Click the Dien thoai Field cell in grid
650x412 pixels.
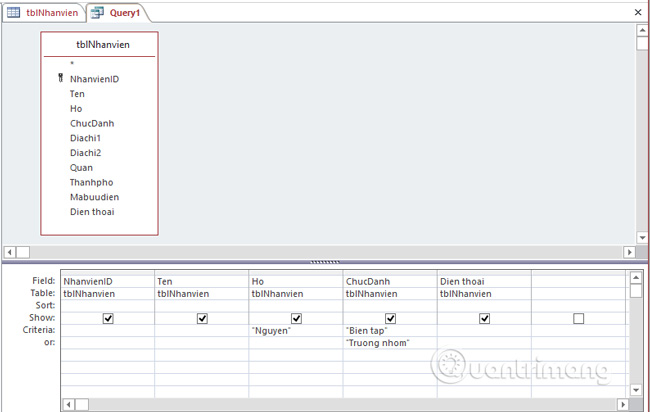484,281
